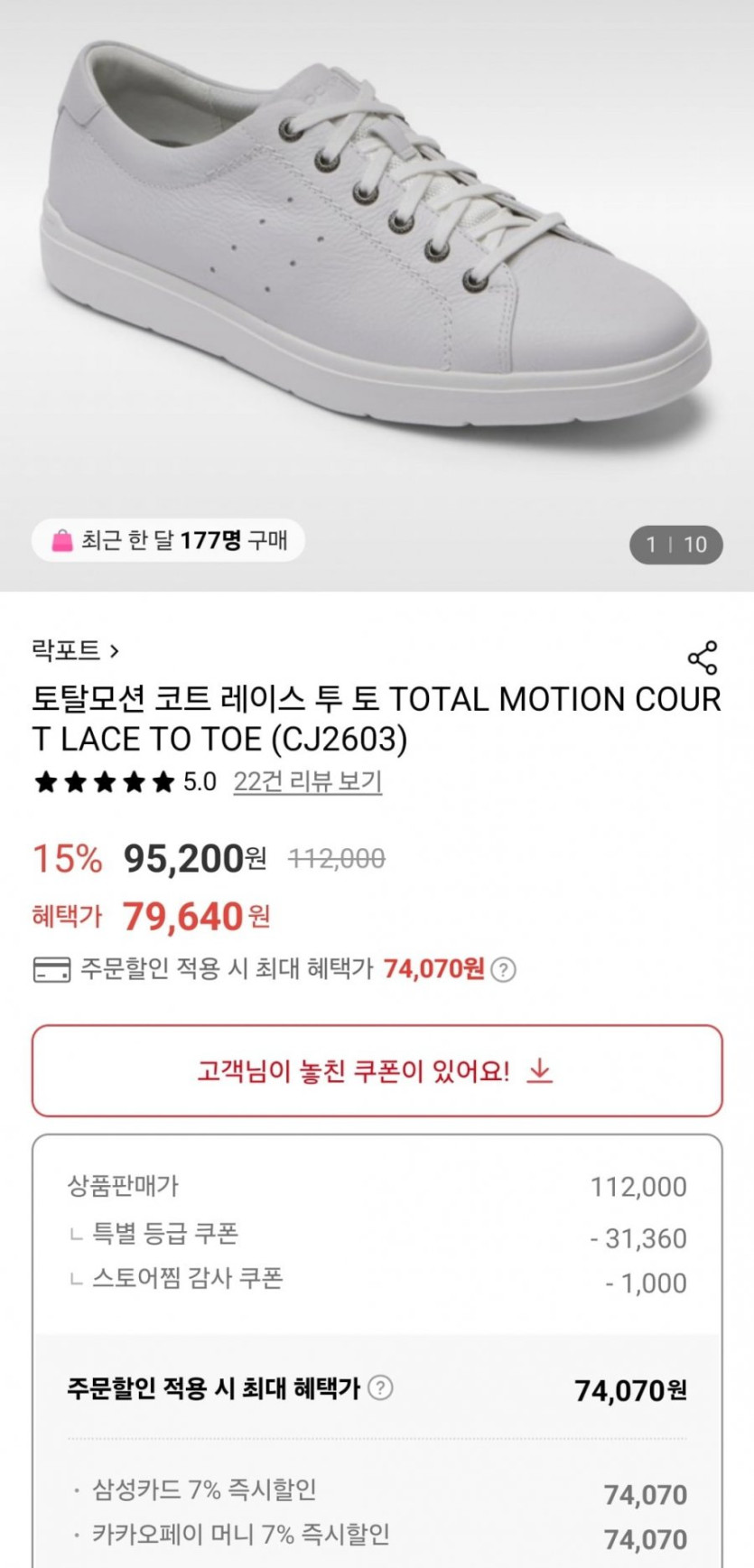Tap the 1 | 10 image counter
This screenshot has height=1568, width=754.
(x=675, y=545)
